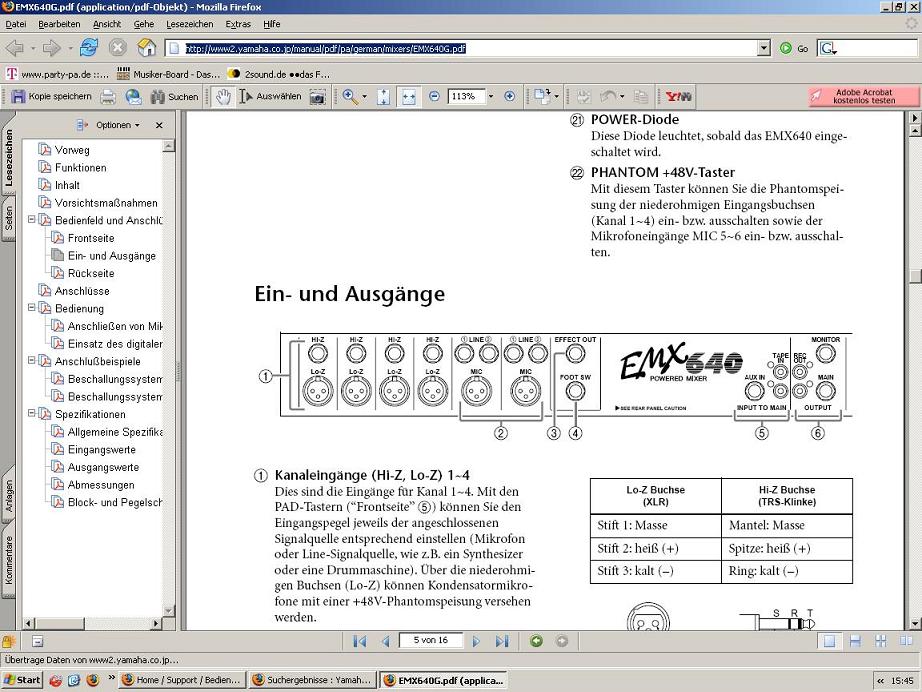Select the zoom-in magnifier tool
Screen dimensions: 922x692
[350, 96]
